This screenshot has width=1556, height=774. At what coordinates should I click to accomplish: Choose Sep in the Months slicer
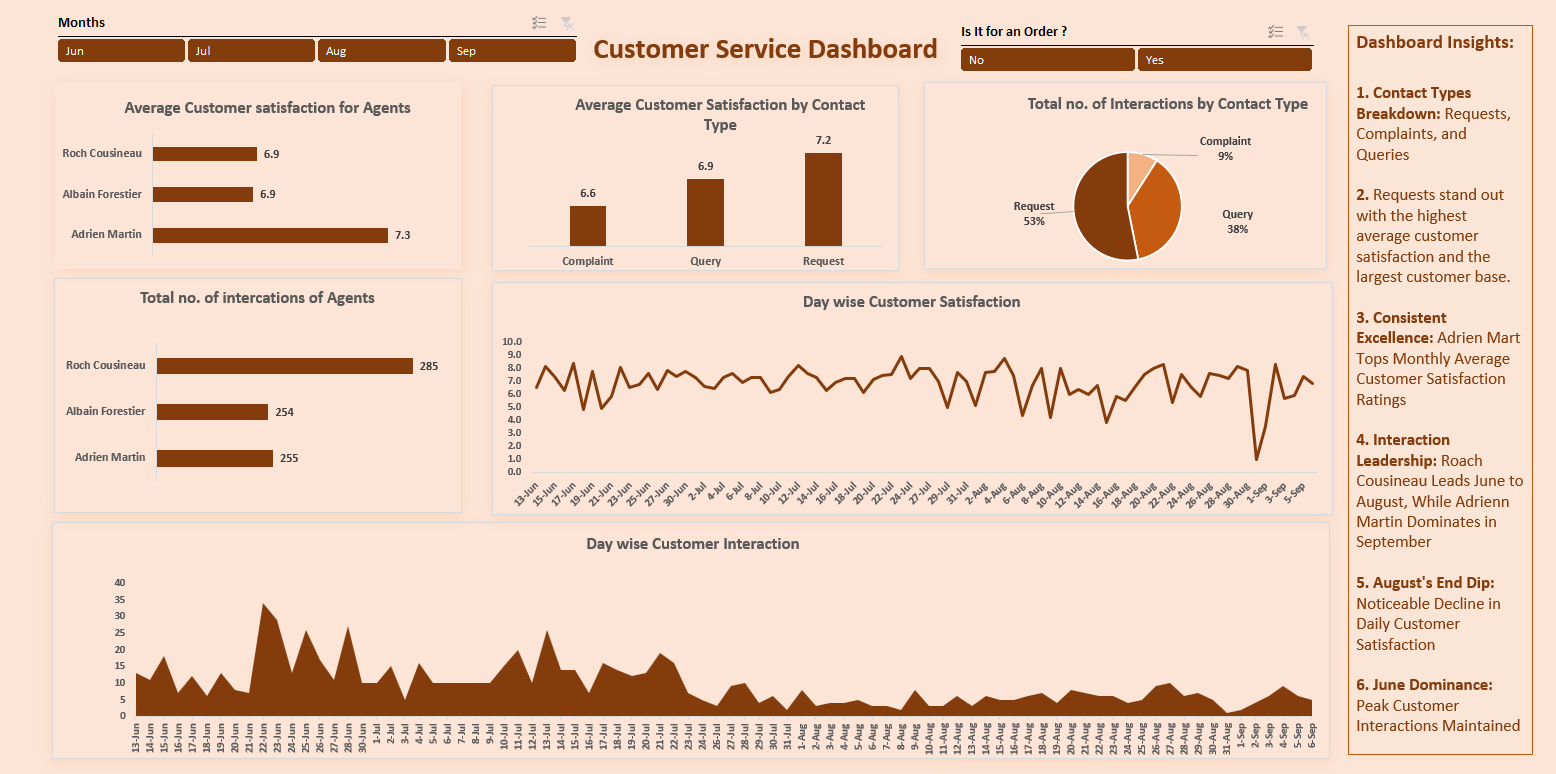click(512, 51)
